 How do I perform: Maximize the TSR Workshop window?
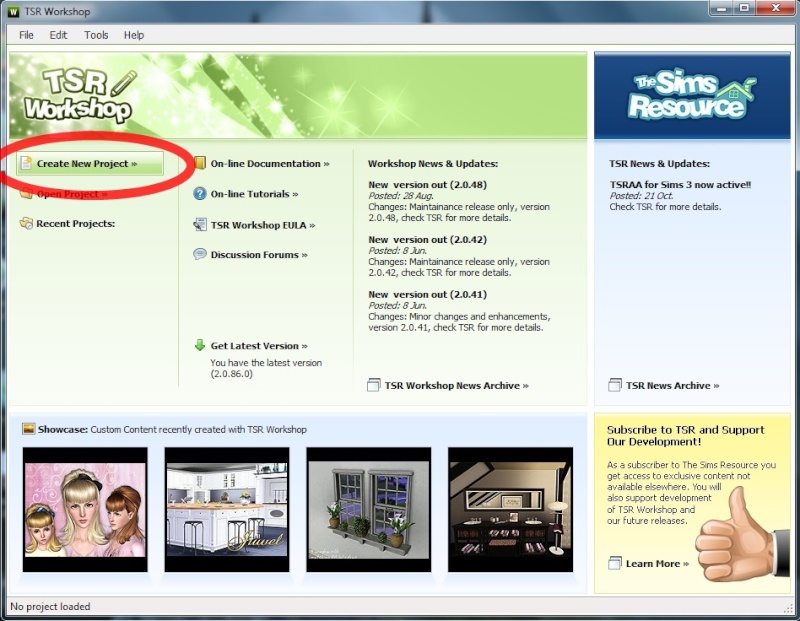point(744,8)
